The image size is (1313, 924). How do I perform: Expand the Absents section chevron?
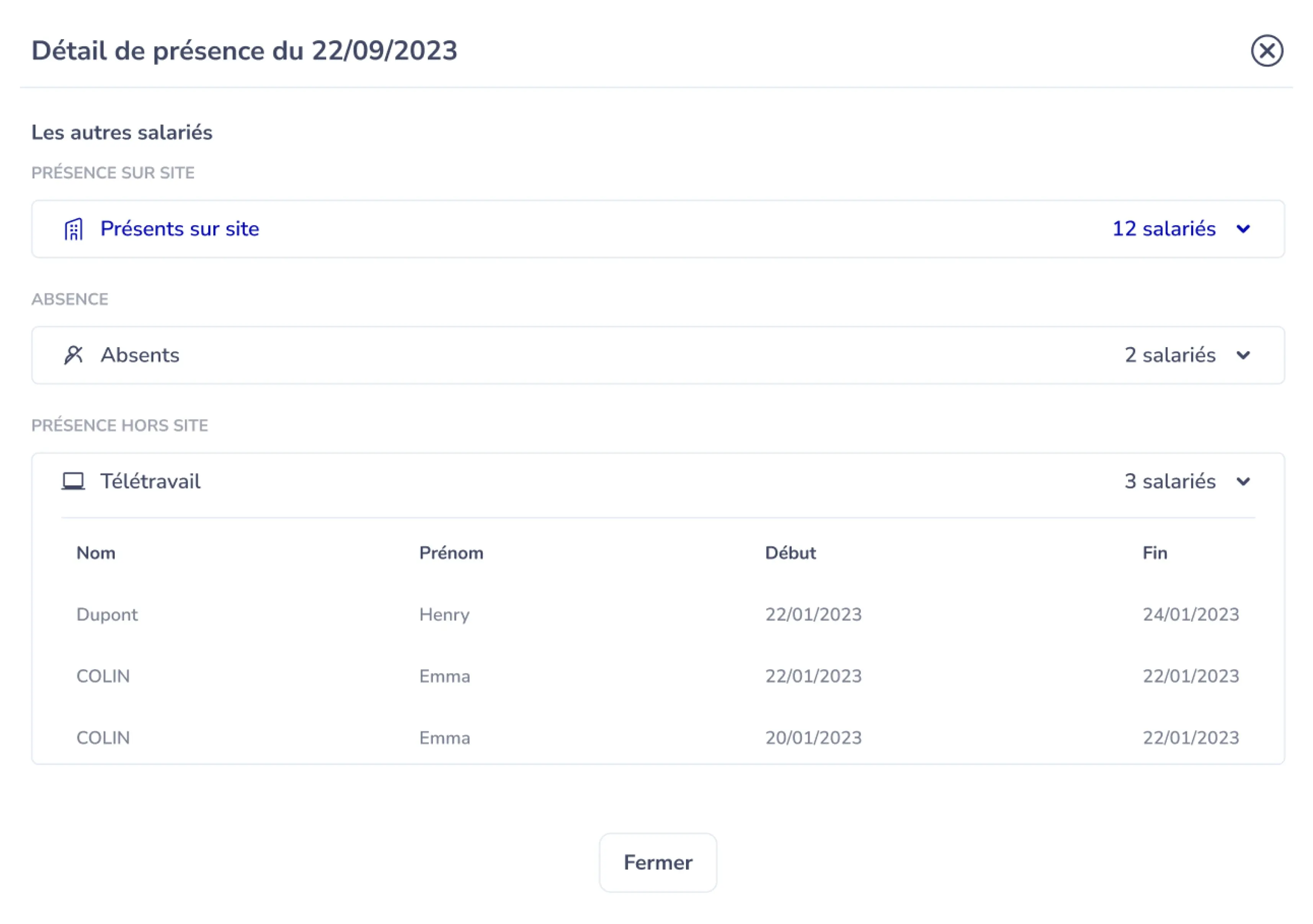(1243, 356)
